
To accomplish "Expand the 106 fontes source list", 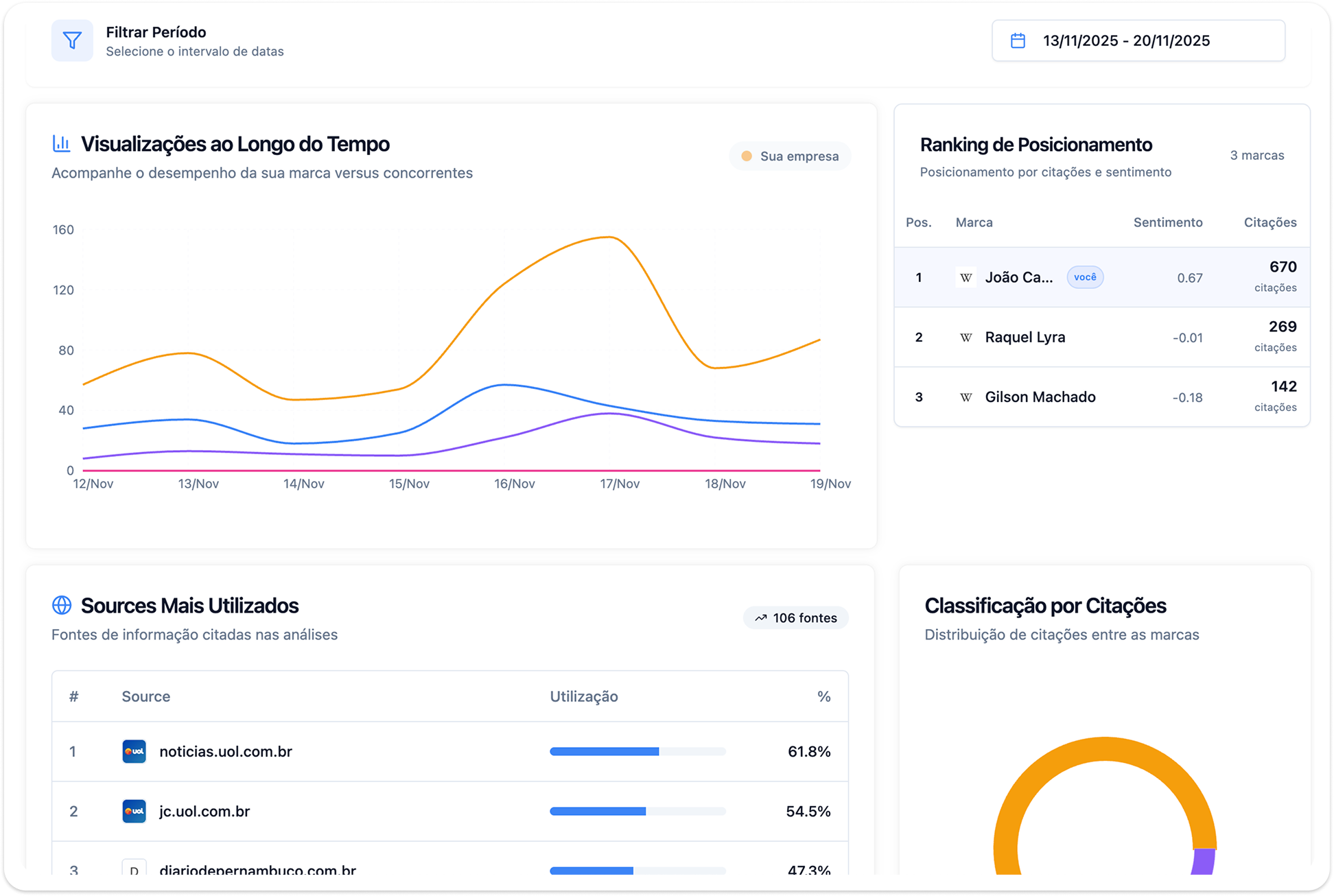I will 796,617.
